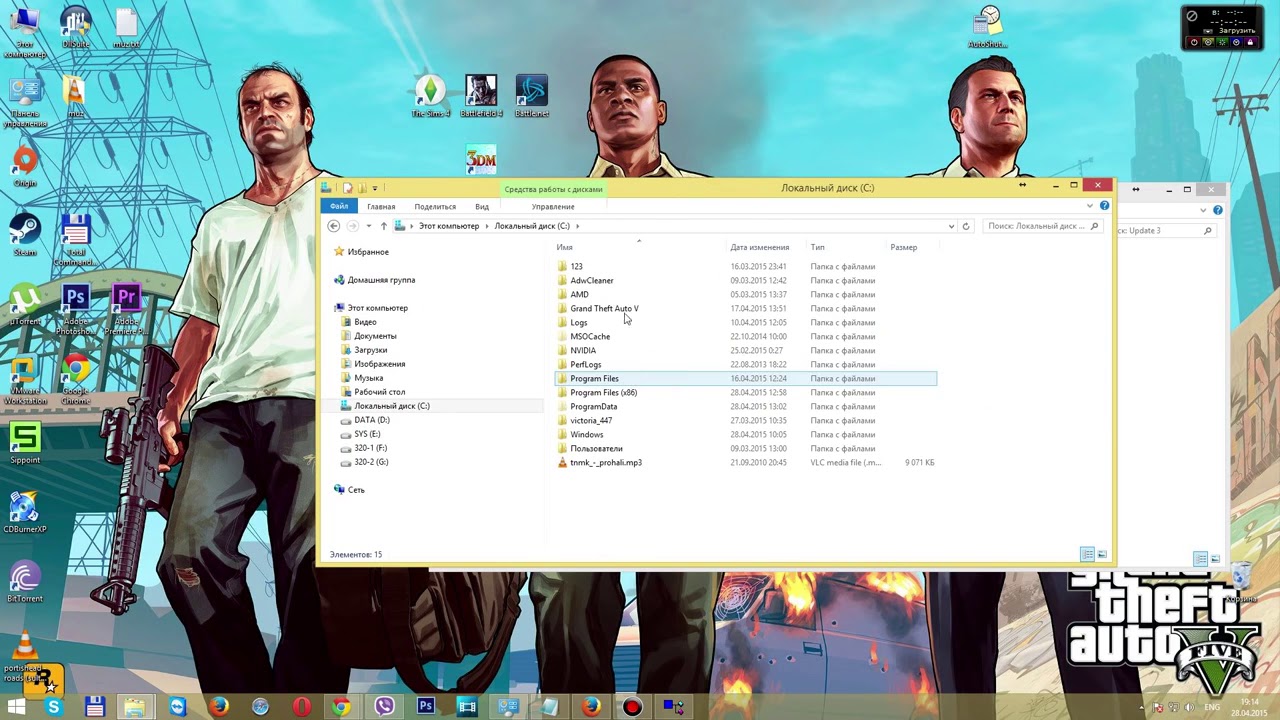The height and width of the screenshot is (720, 1280).
Task: Select the Grand Theft Auto V folder
Action: coord(604,308)
